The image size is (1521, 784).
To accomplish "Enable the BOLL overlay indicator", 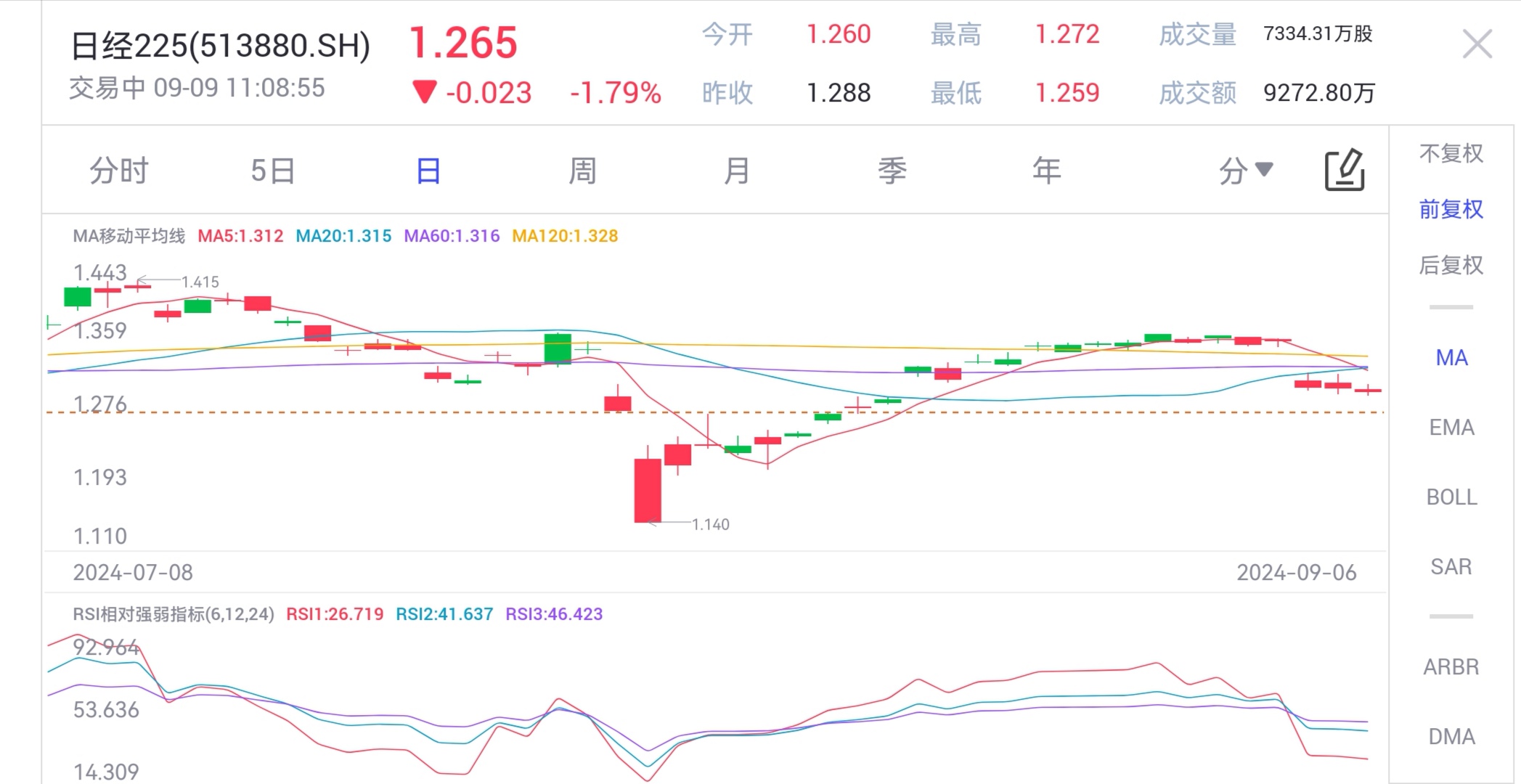I will point(1451,497).
